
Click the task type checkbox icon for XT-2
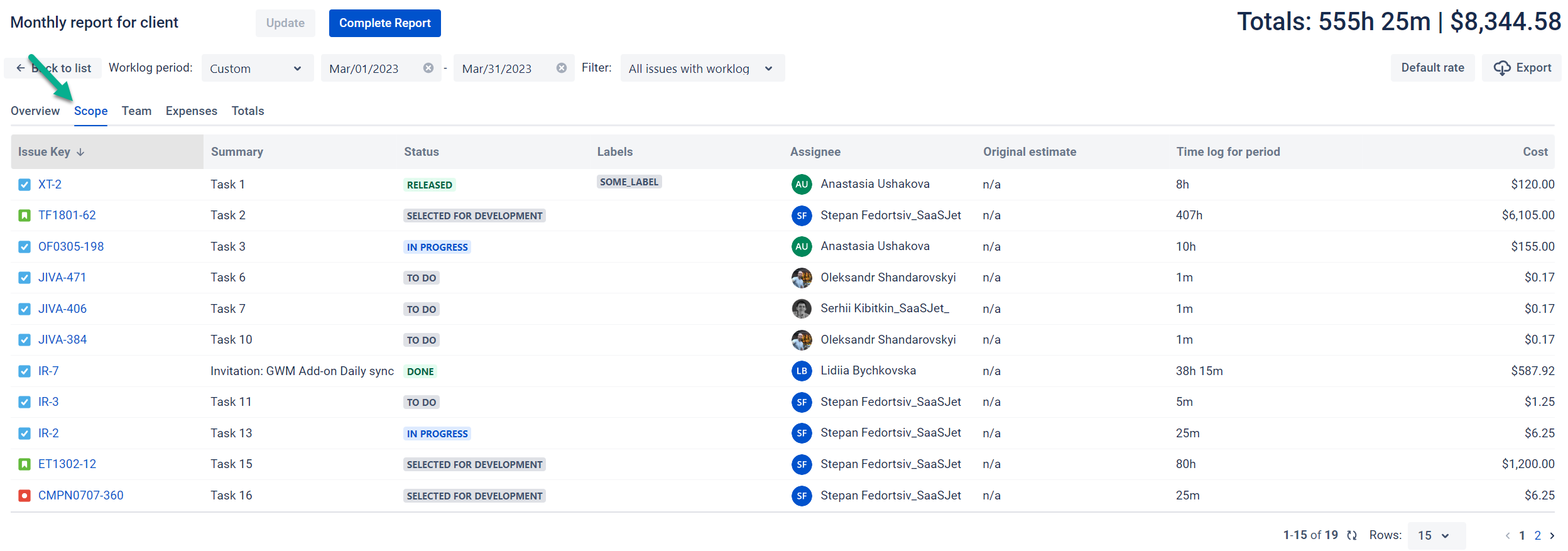click(x=24, y=185)
